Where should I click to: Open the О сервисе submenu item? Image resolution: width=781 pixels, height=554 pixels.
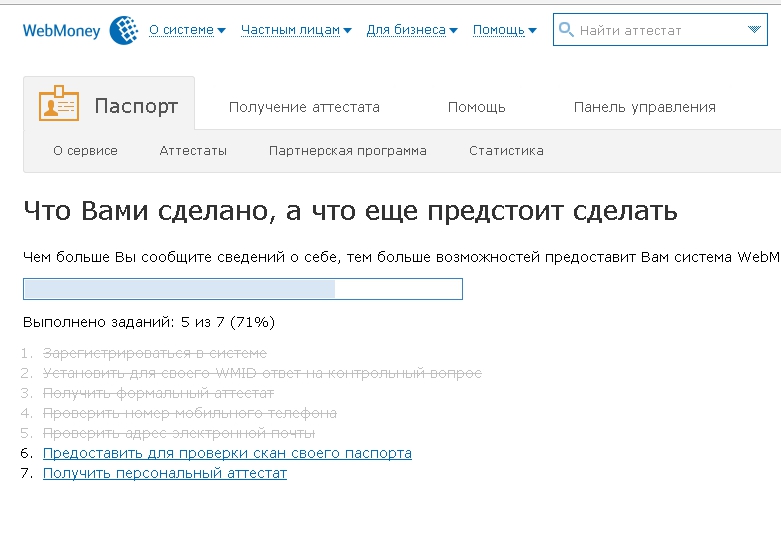(86, 150)
